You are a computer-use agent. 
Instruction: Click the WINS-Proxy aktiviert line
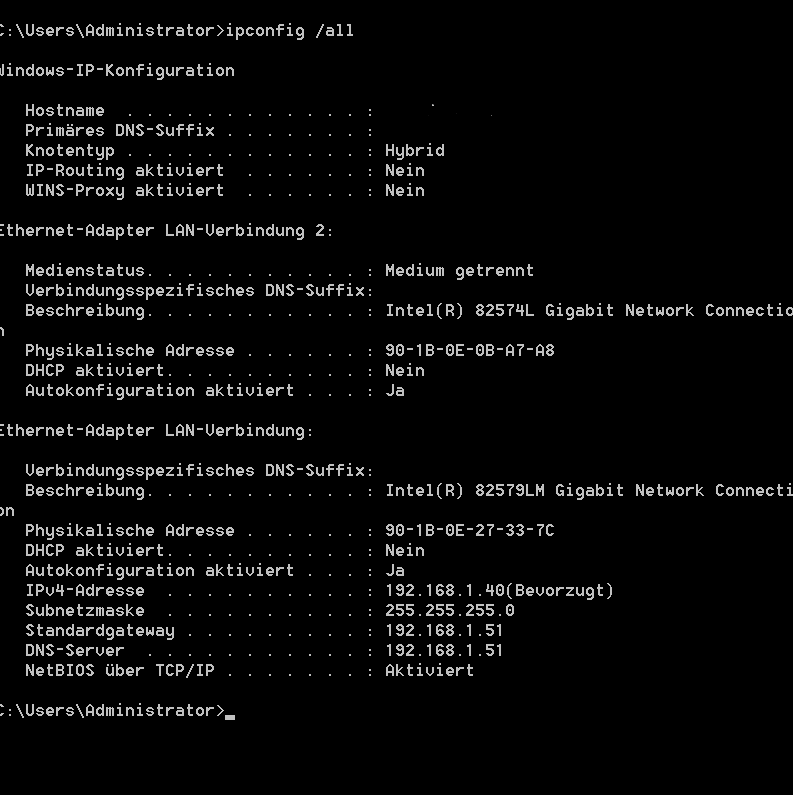tap(225, 191)
